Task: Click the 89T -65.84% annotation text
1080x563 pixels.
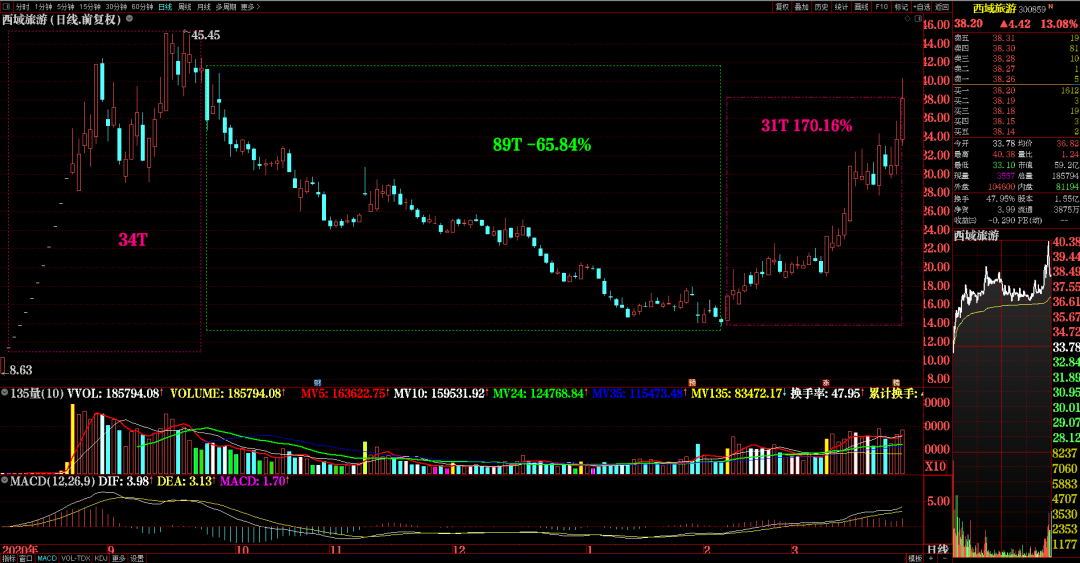Action: 542,145
